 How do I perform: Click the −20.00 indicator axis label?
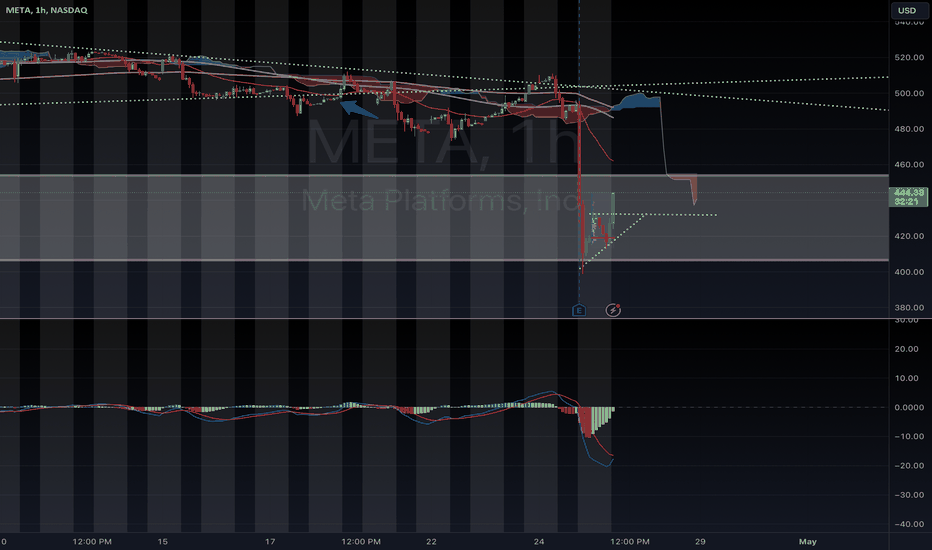point(909,466)
